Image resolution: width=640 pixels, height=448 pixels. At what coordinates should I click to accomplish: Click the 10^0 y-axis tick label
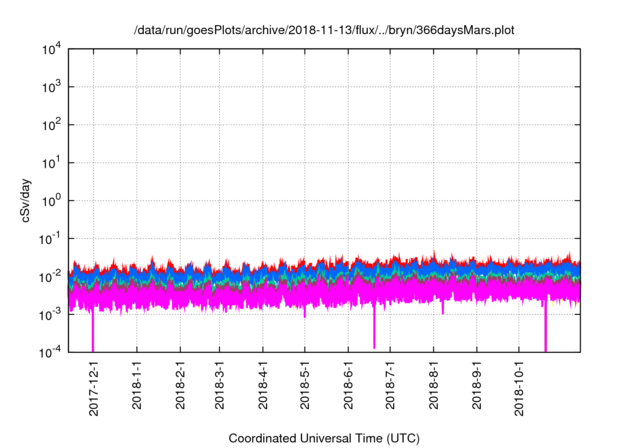52,200
